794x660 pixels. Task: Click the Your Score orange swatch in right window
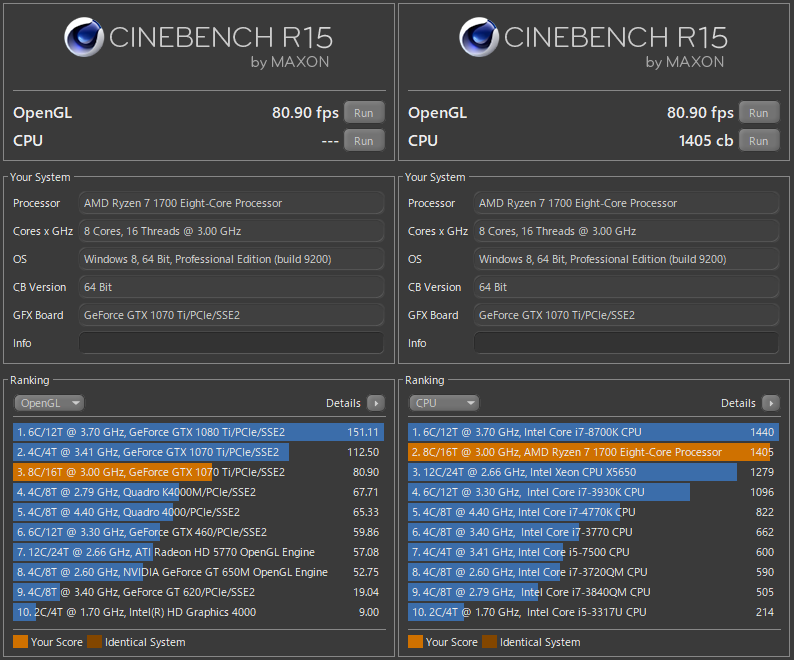(x=415, y=642)
